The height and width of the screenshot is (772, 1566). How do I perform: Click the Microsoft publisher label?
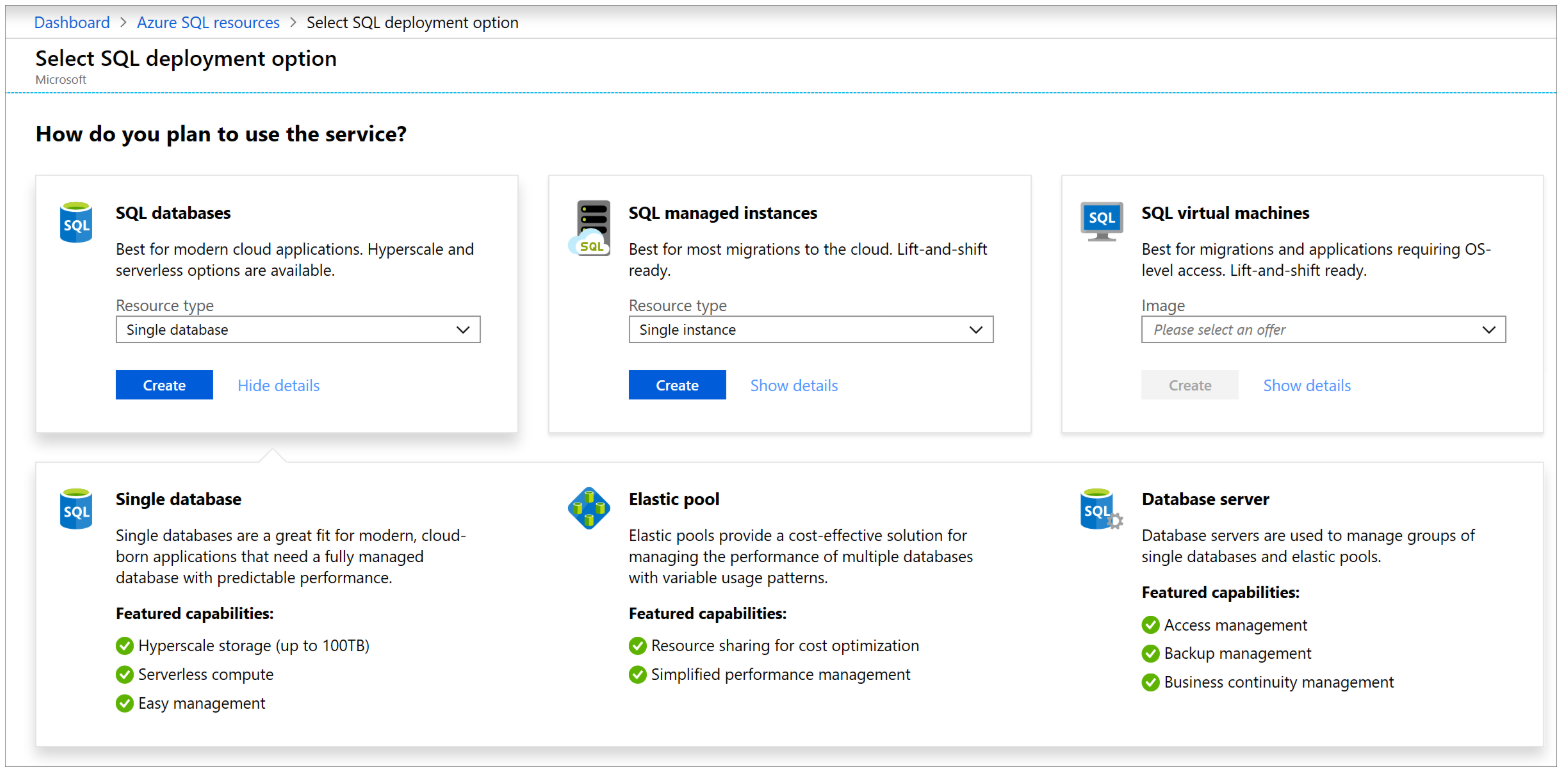(61, 80)
